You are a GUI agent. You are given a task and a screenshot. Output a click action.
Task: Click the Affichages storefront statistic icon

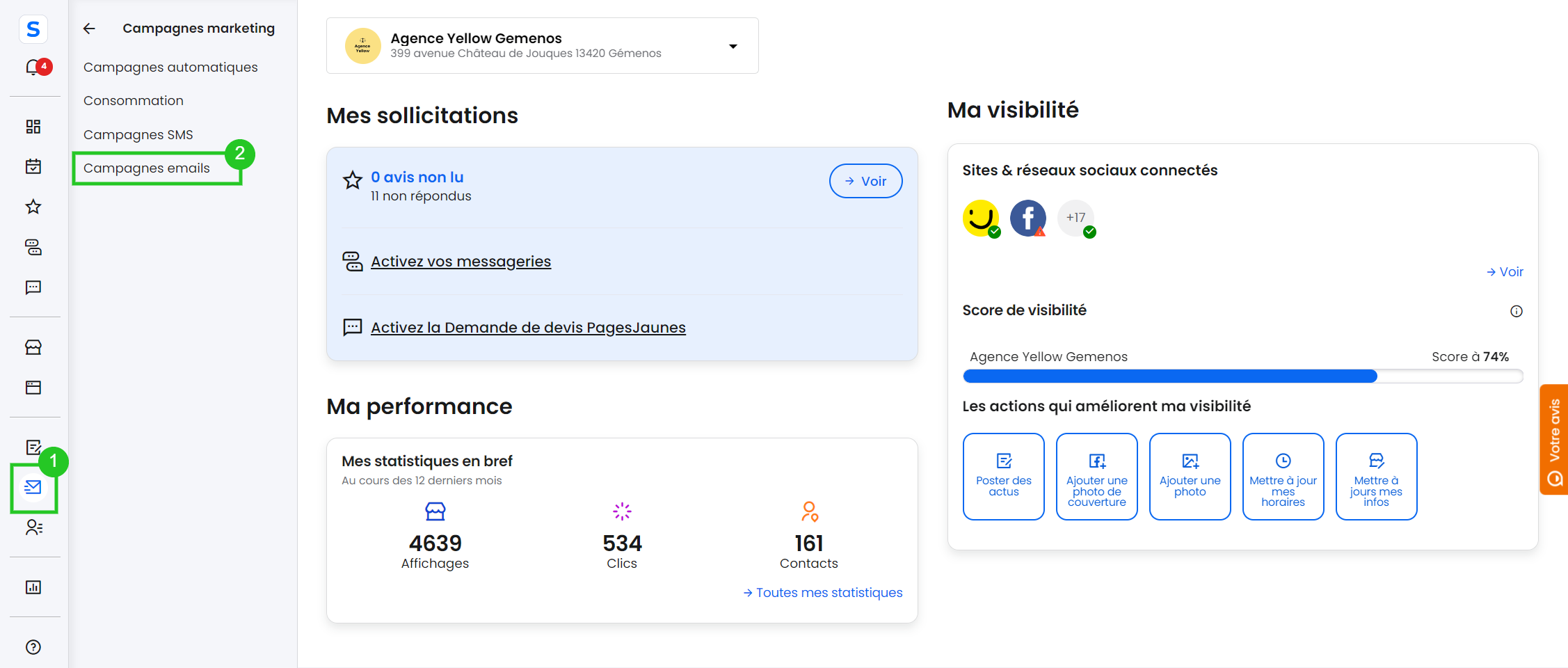coord(435,512)
